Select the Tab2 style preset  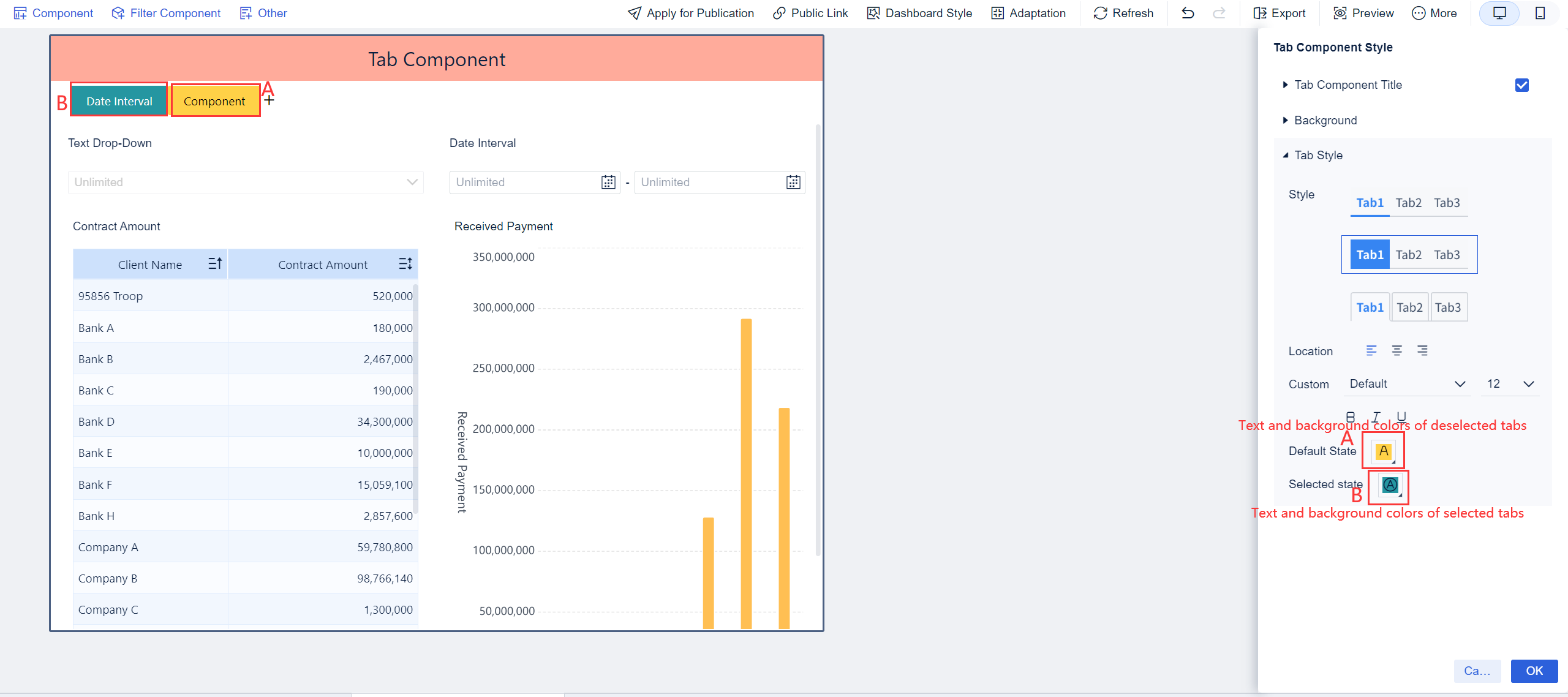pos(1409,203)
